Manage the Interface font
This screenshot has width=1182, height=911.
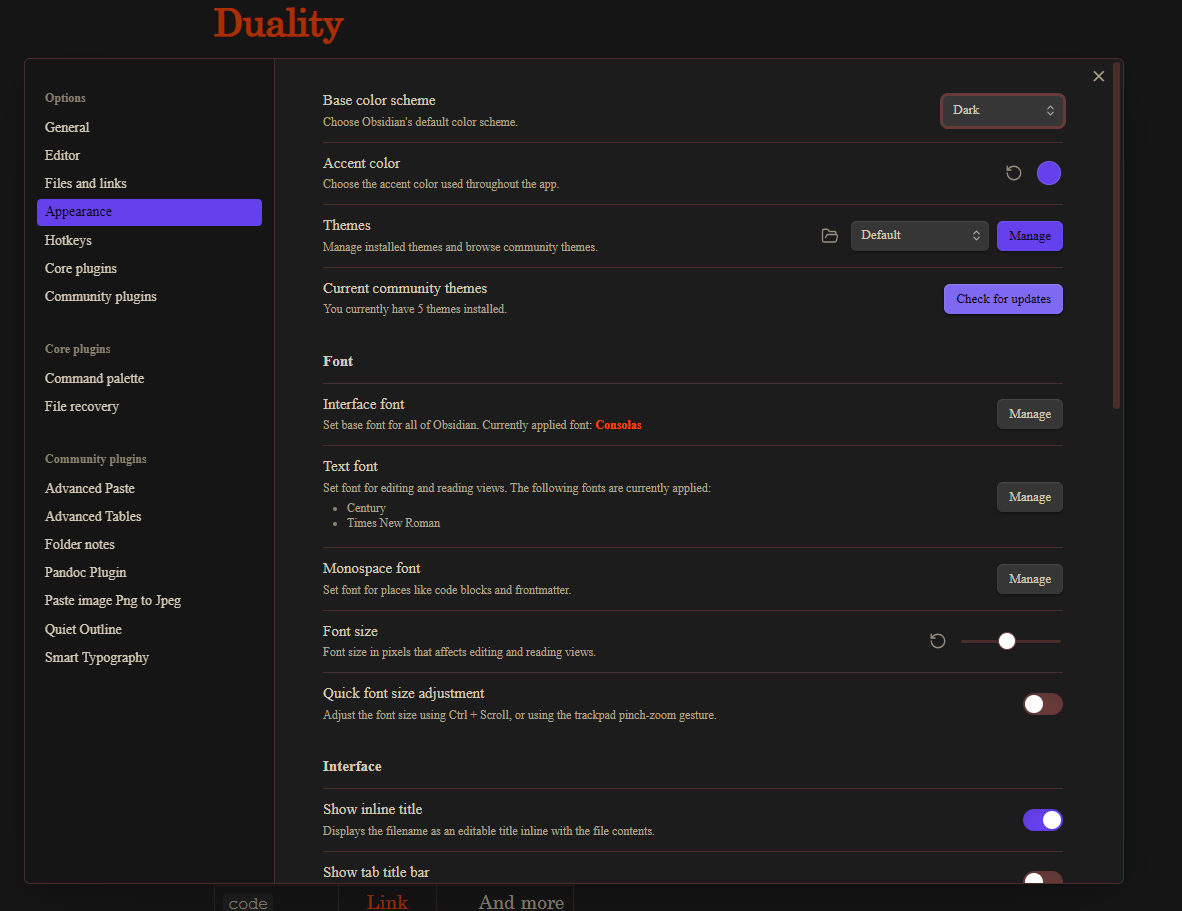tap(1030, 414)
